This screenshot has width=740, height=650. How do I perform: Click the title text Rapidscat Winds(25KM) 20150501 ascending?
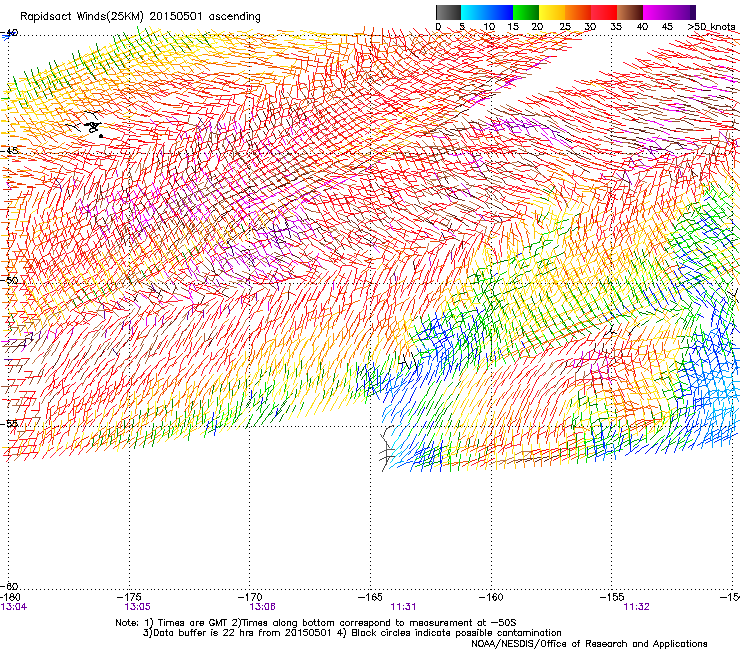pos(140,17)
